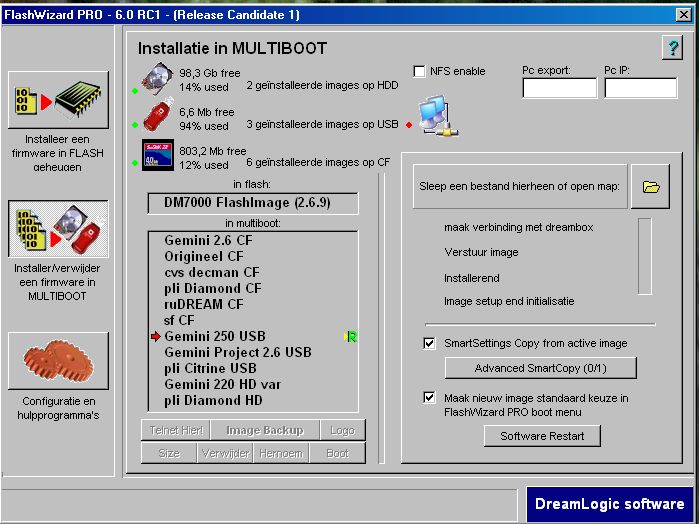Toggle SmartSettings Copy from active image

click(429, 343)
